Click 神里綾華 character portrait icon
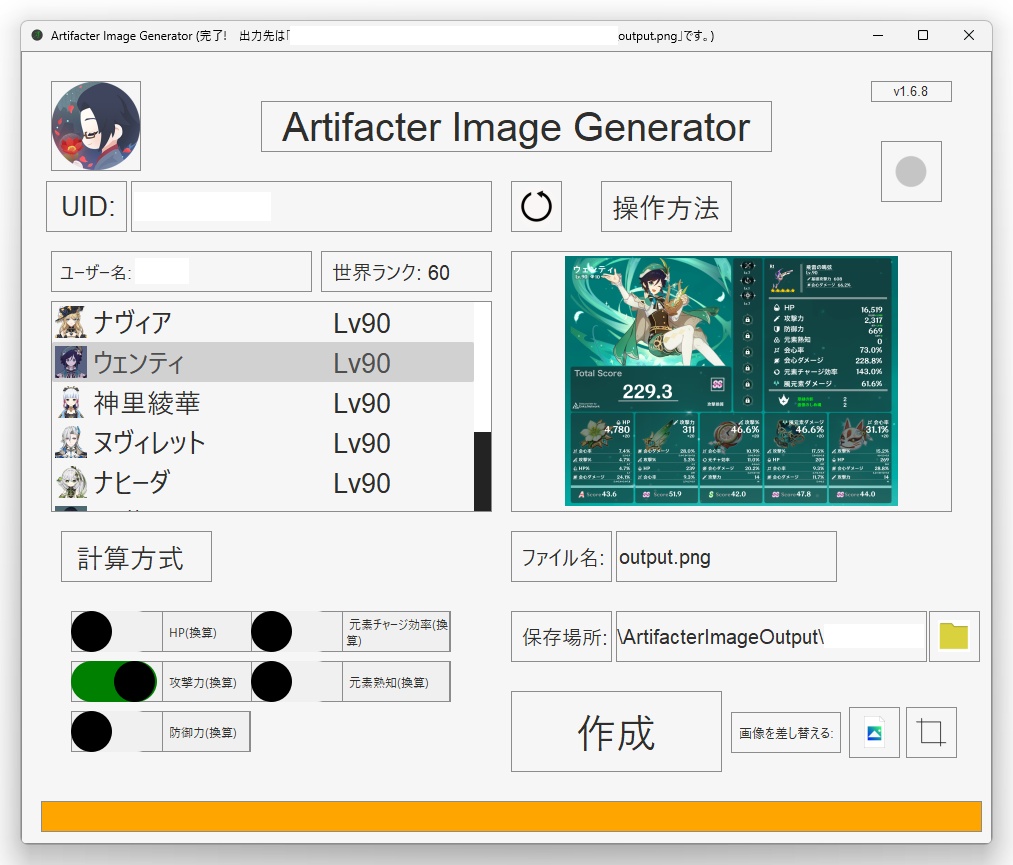This screenshot has height=865, width=1013. coord(70,402)
